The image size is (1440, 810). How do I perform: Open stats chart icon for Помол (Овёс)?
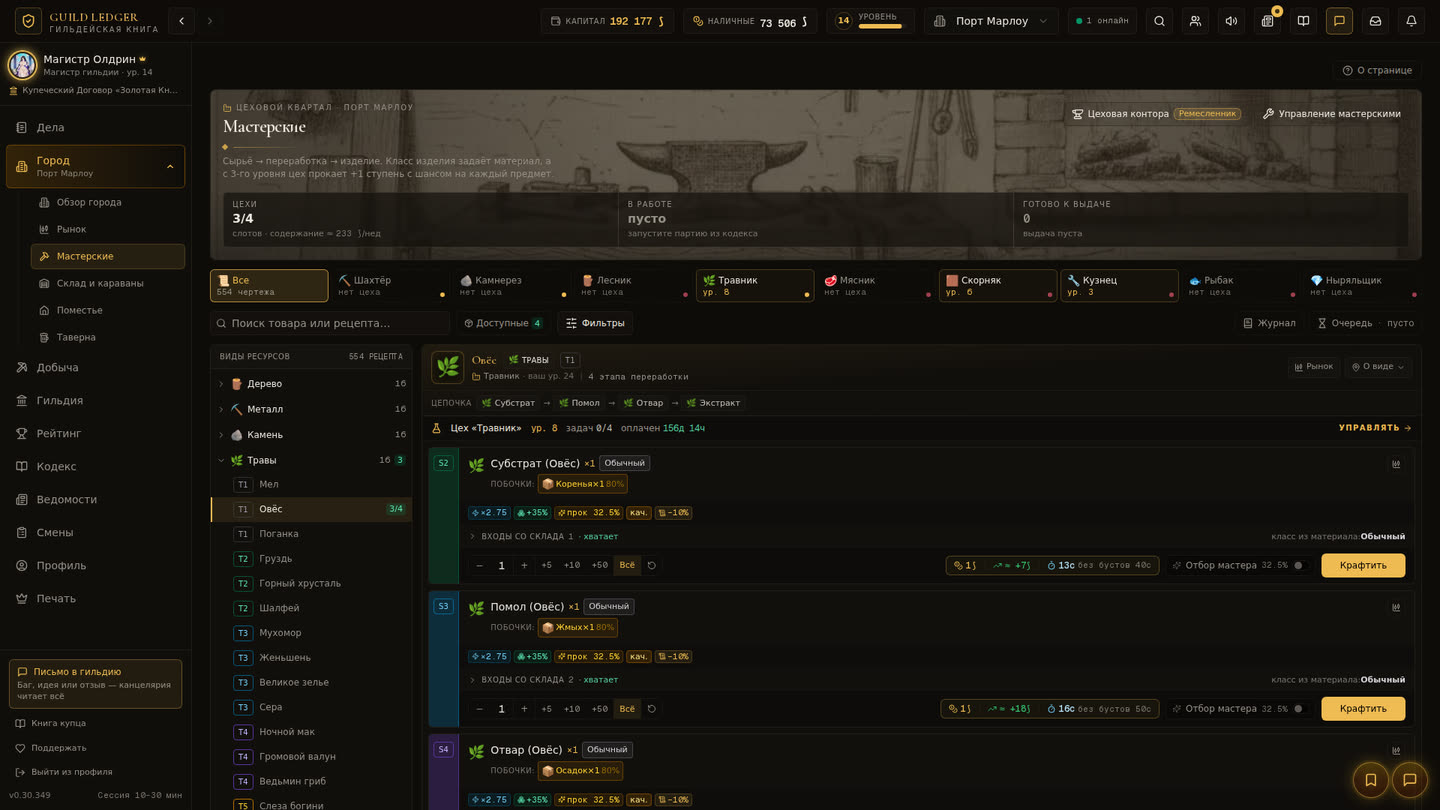pyautogui.click(x=1396, y=607)
